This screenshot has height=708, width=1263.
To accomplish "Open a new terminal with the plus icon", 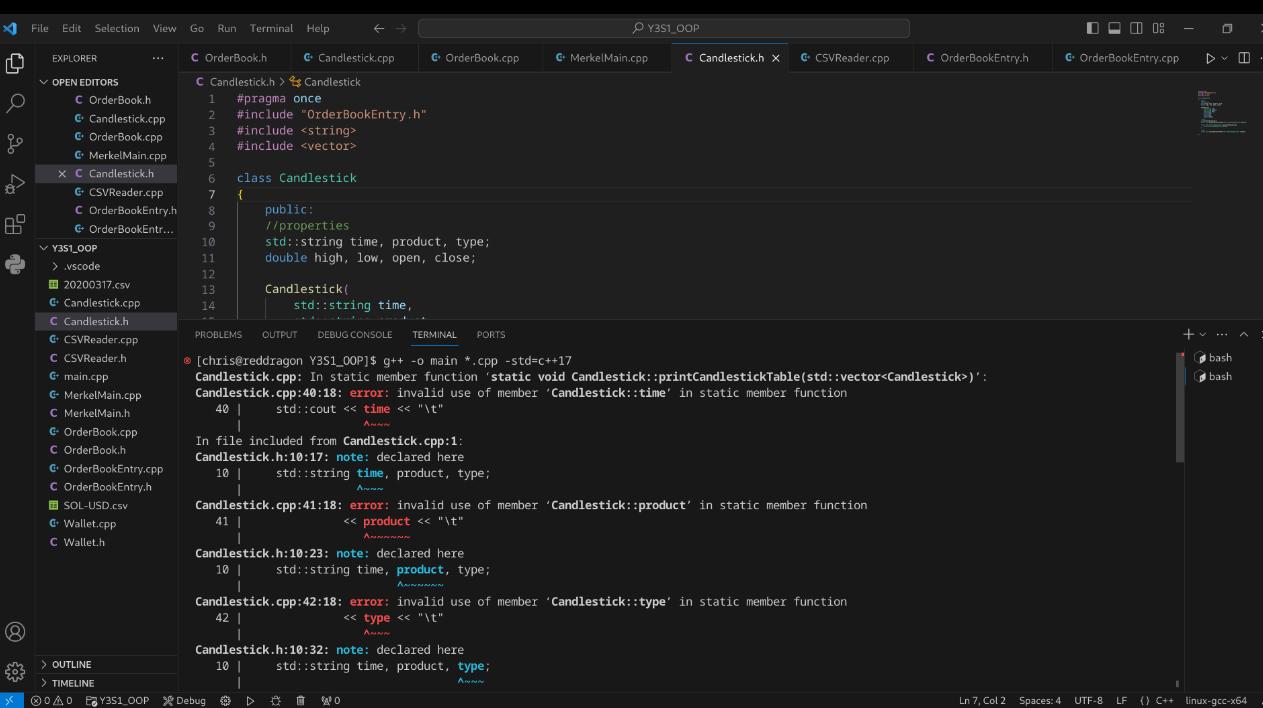I will click(1186, 334).
